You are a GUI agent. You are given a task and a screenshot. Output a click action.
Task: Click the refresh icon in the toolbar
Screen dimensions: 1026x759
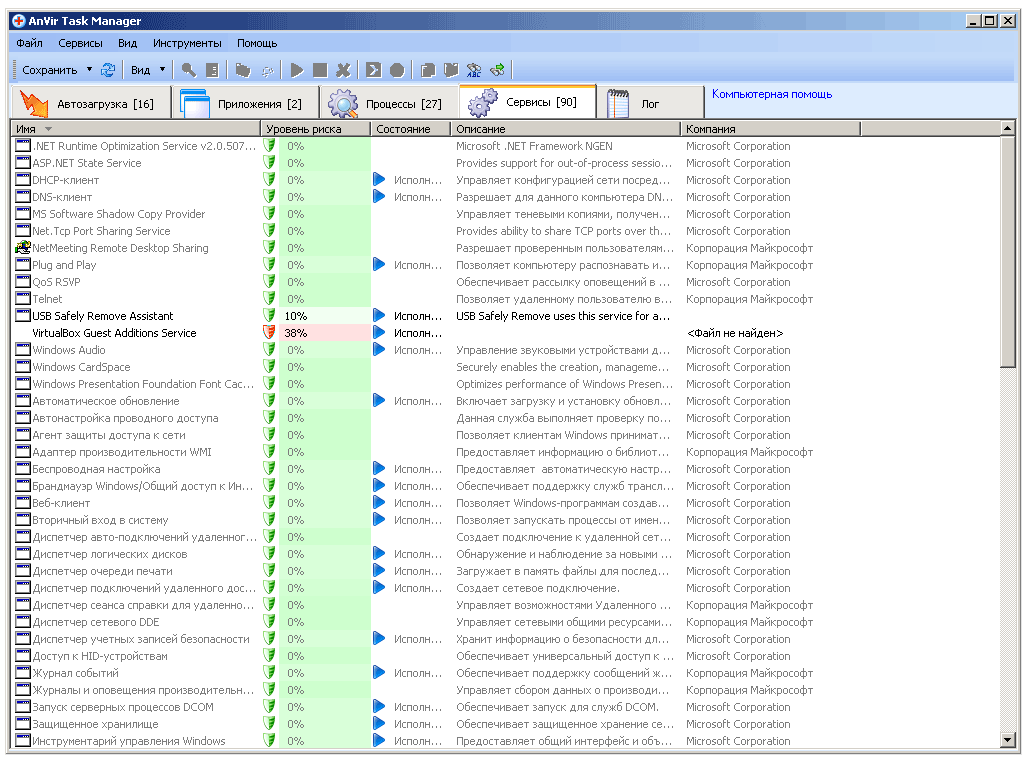108,70
